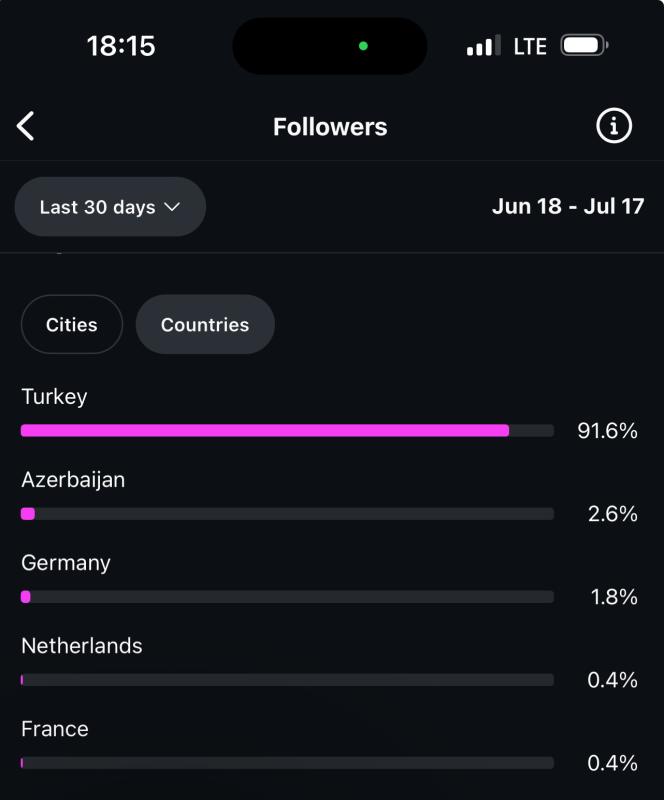This screenshot has height=800, width=664.
Task: Tap the Germany percentage bar
Action: (x=287, y=597)
